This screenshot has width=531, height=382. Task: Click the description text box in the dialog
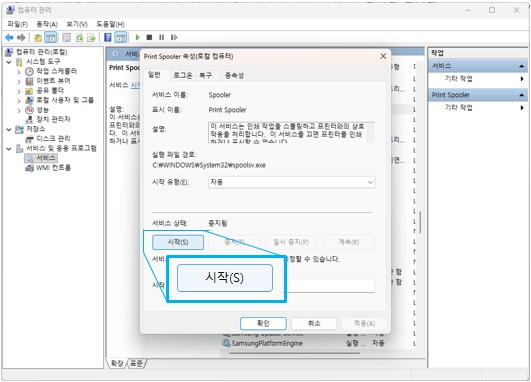click(291, 132)
